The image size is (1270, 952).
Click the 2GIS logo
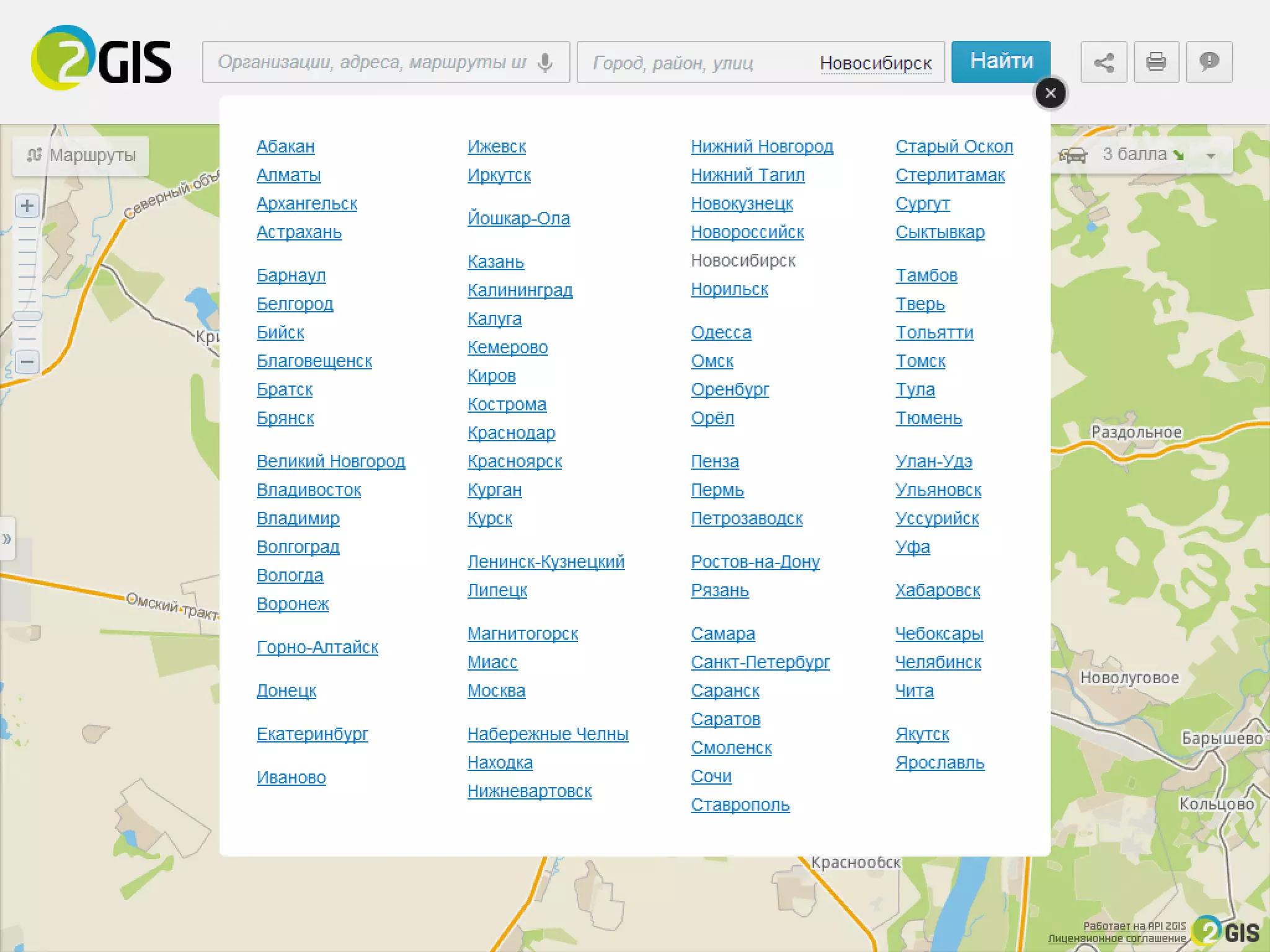point(101,58)
